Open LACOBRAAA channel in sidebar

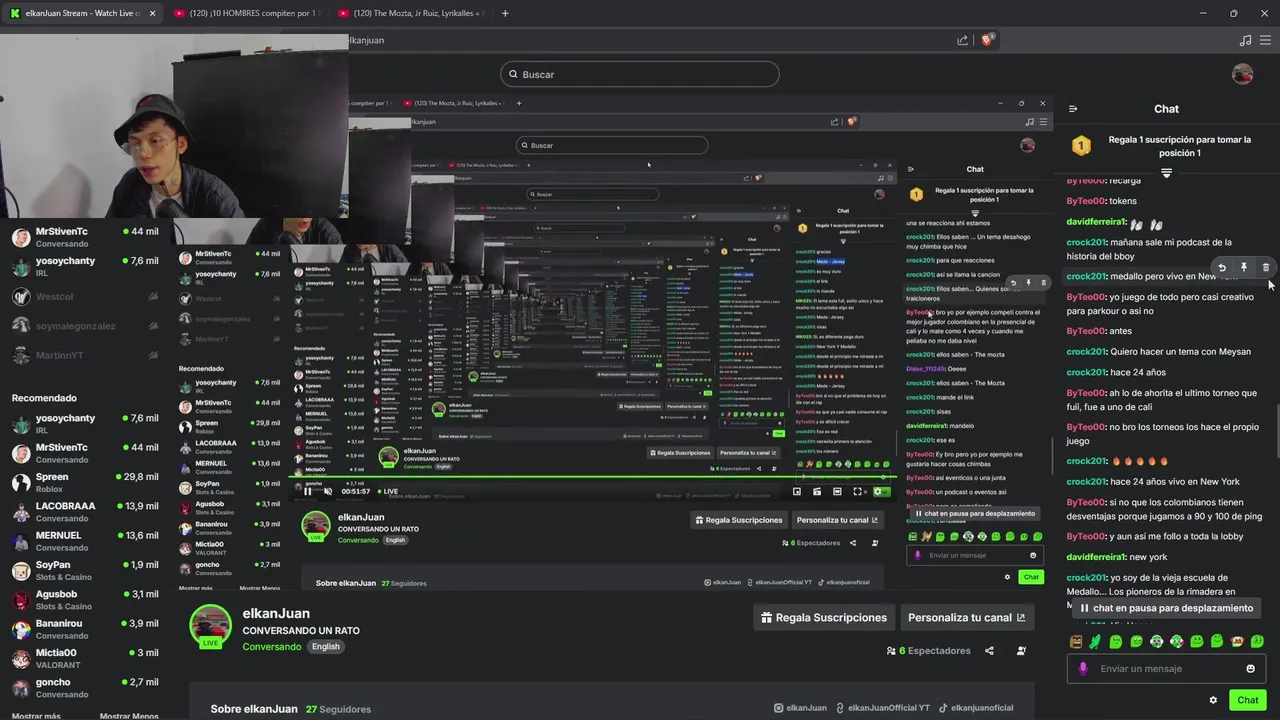tap(86, 511)
